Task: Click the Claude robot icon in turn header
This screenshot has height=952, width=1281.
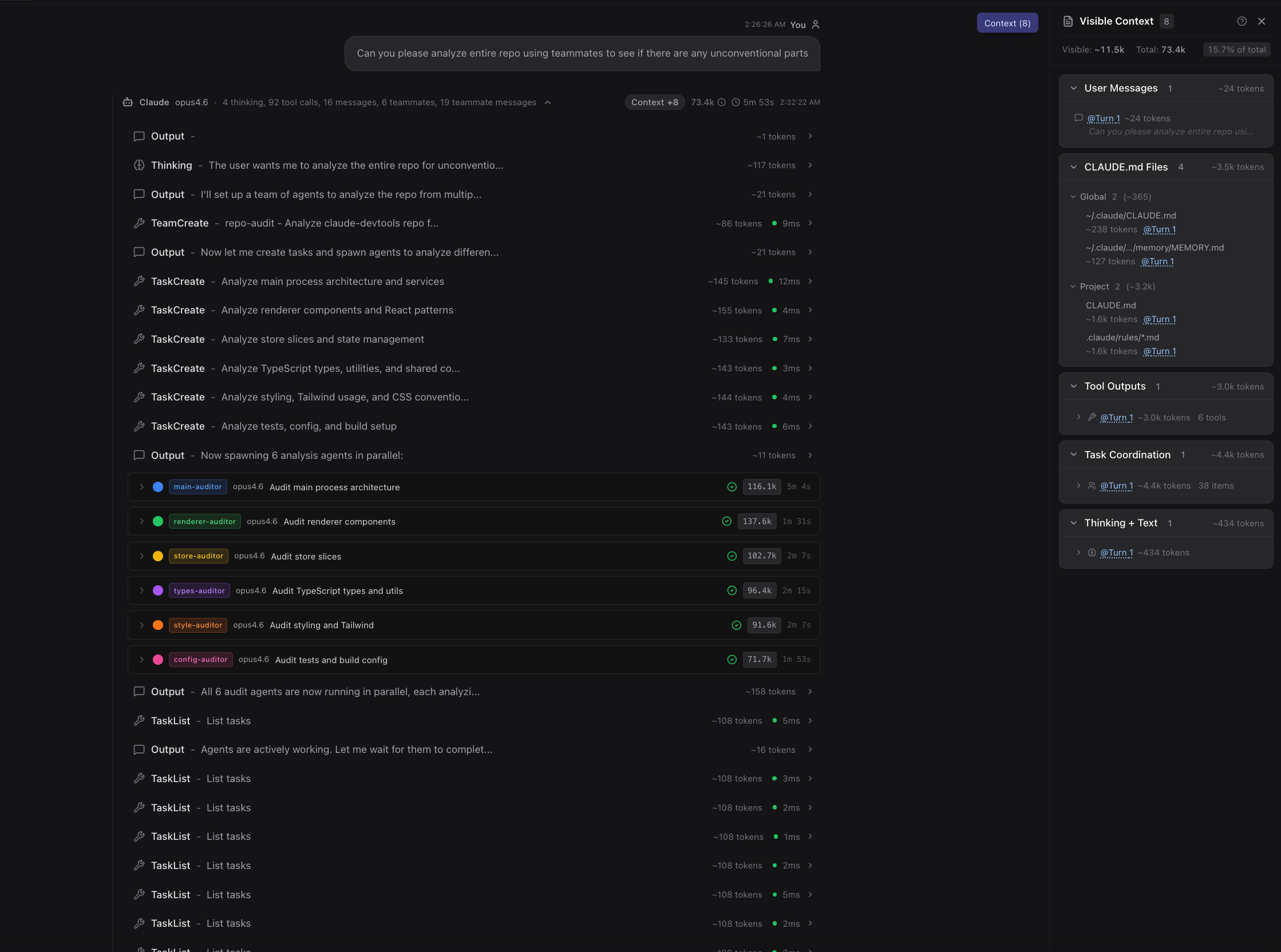Action: coord(128,102)
